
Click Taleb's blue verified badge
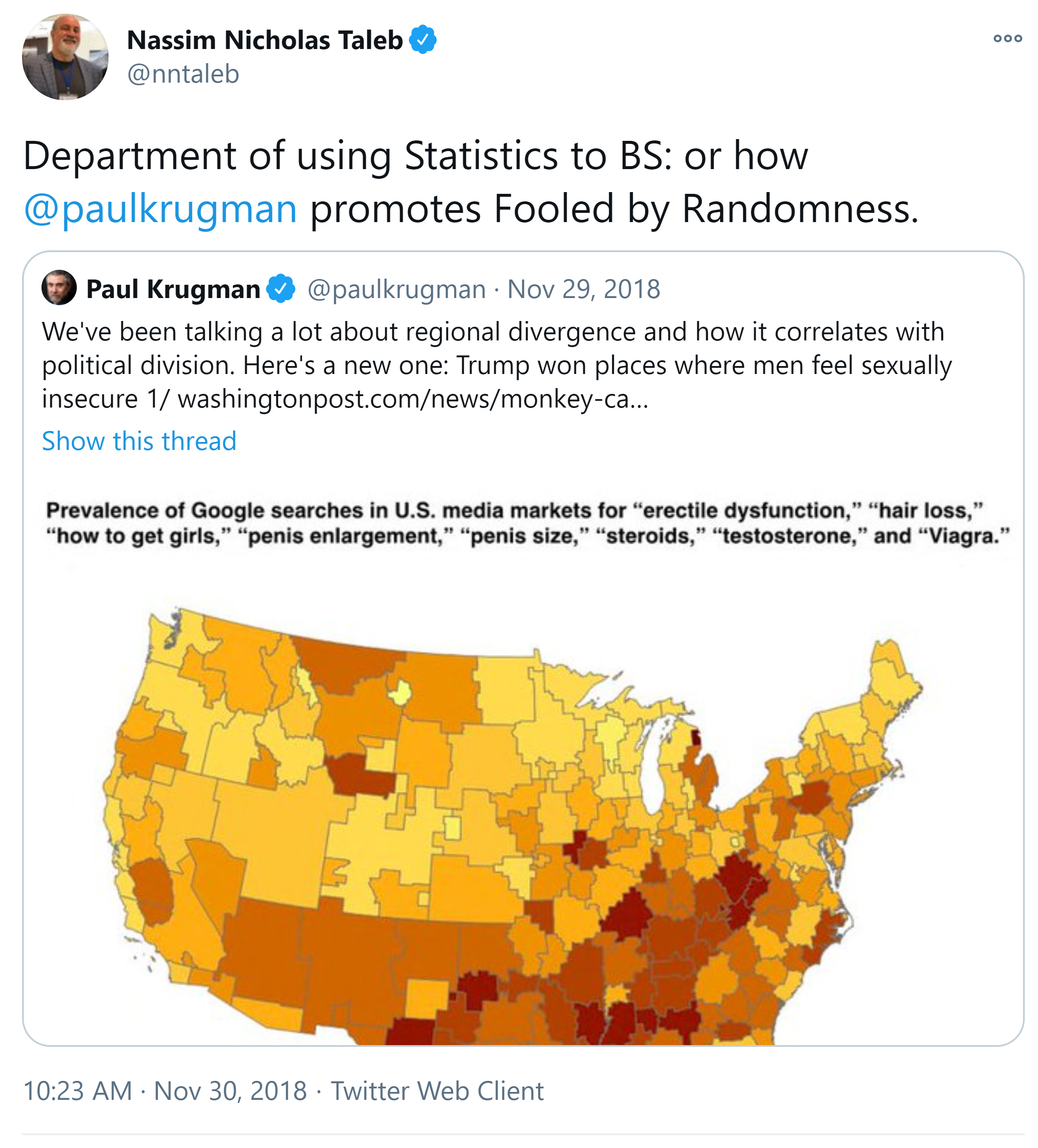pyautogui.click(x=423, y=40)
